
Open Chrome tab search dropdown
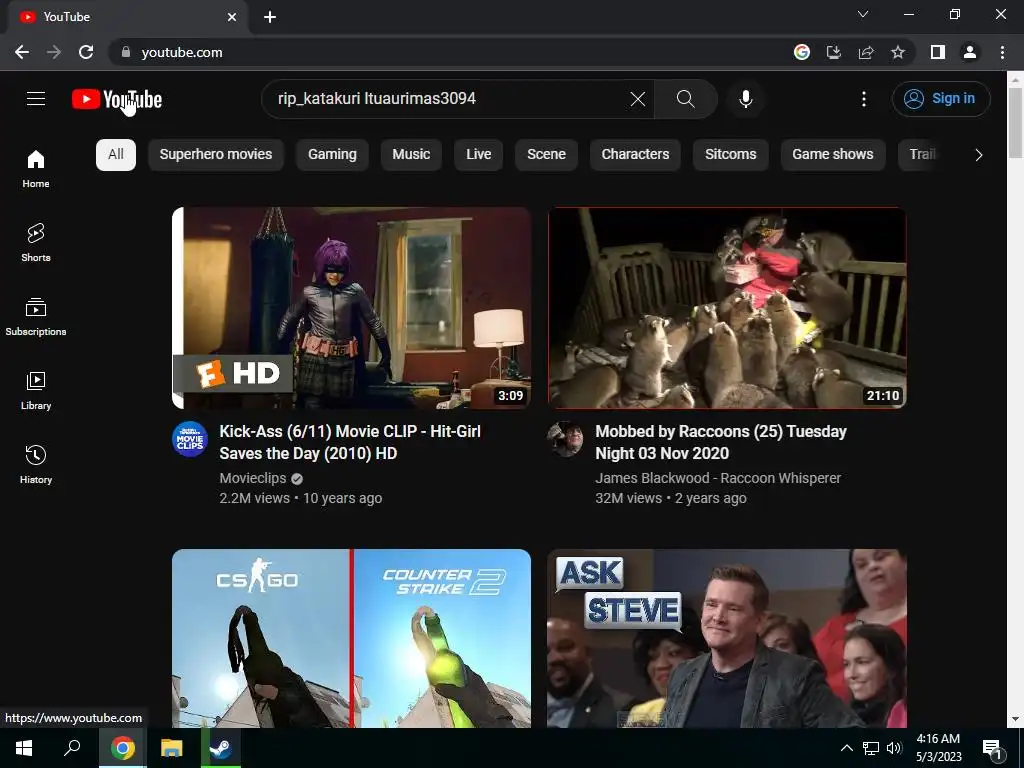pyautogui.click(x=863, y=14)
